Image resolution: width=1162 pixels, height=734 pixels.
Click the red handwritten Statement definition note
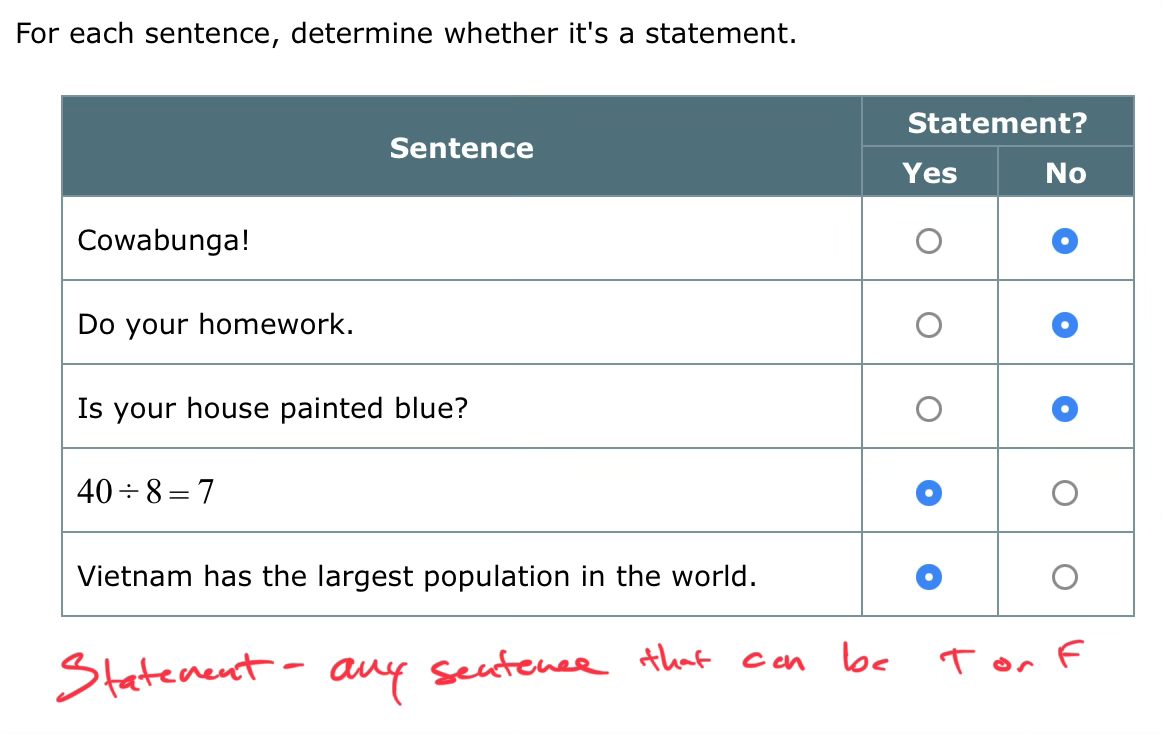(570, 665)
